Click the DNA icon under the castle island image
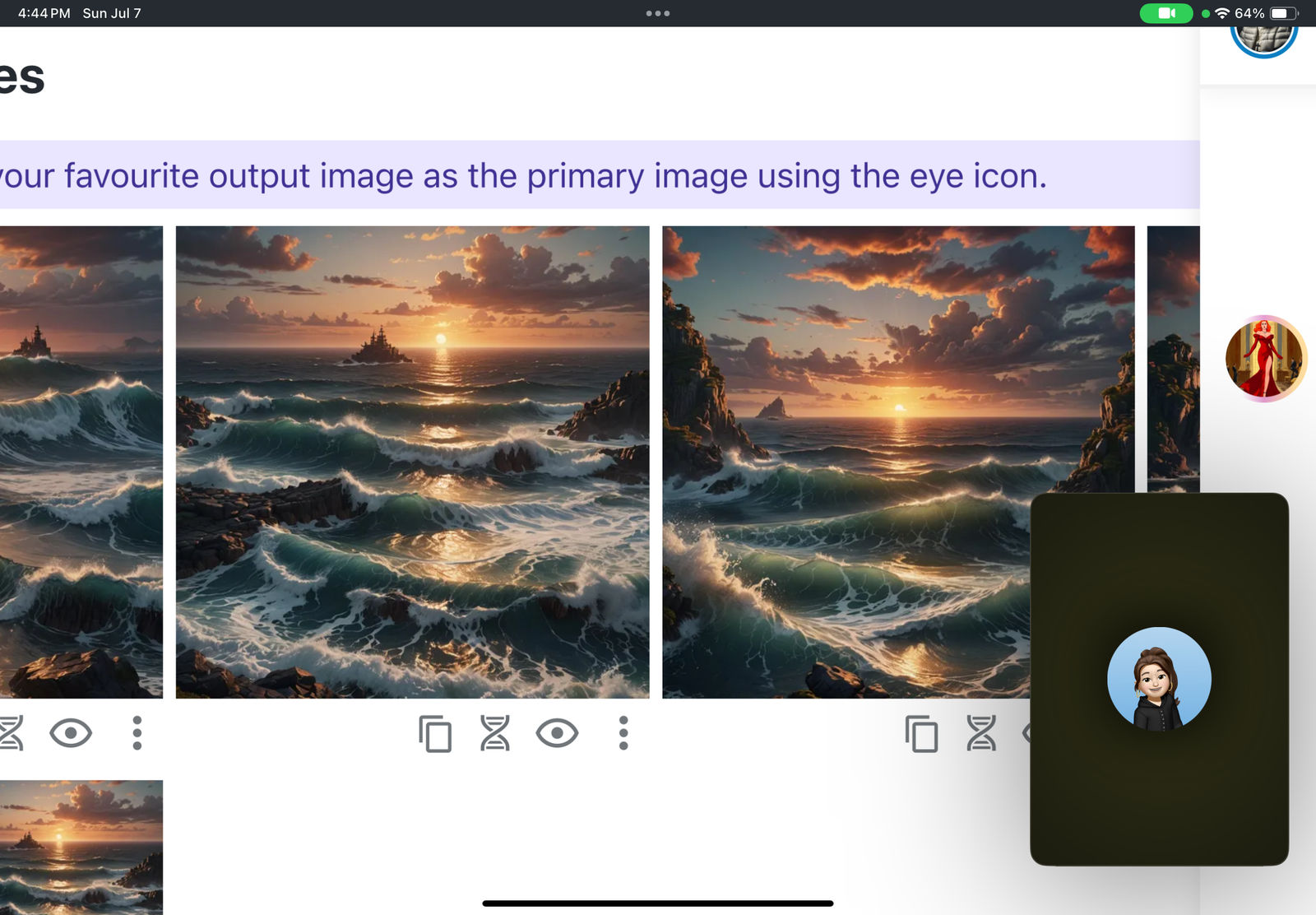 pyautogui.click(x=495, y=733)
